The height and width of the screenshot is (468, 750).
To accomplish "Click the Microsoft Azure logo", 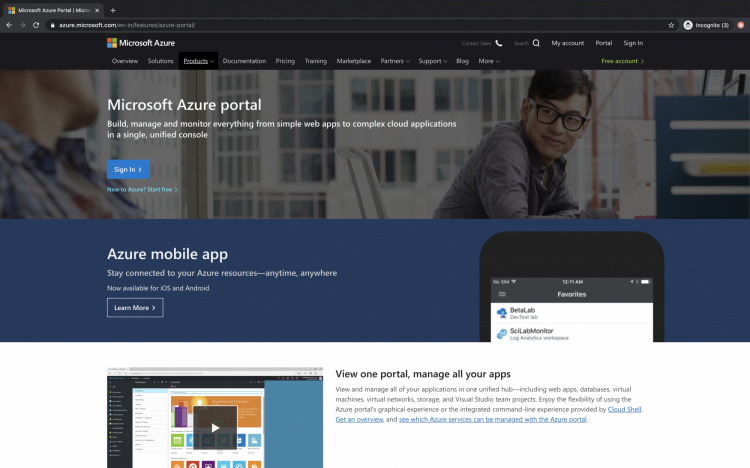I will coord(143,43).
